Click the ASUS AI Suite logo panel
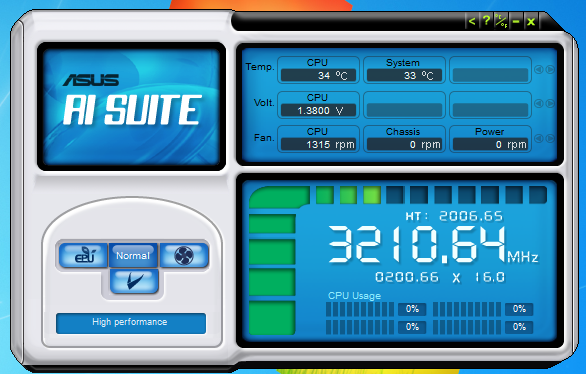The image size is (586, 374). 131,106
